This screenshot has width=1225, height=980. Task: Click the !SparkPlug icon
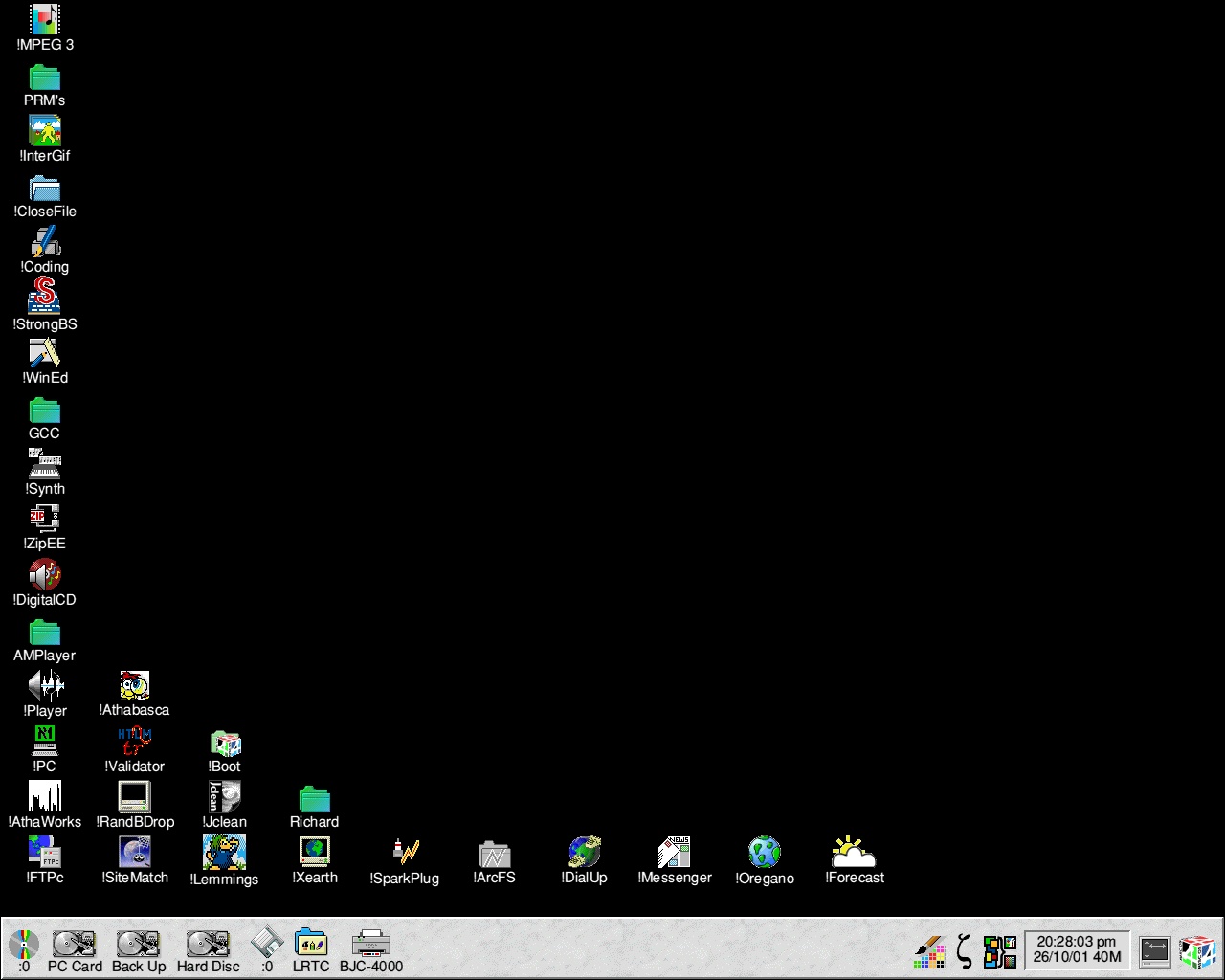[405, 861]
